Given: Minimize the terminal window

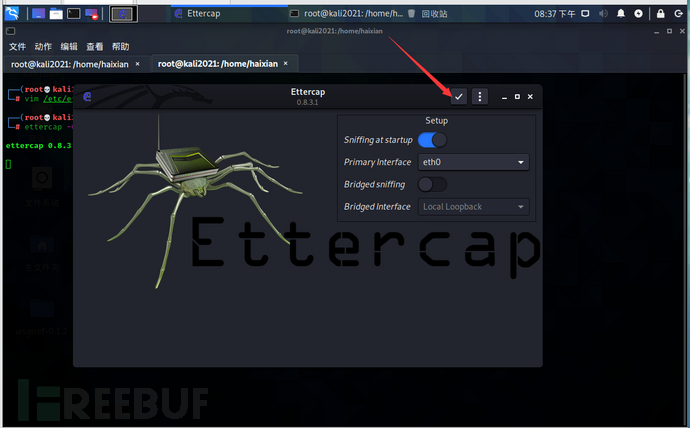Looking at the screenshot, I should pyautogui.click(x=657, y=31).
